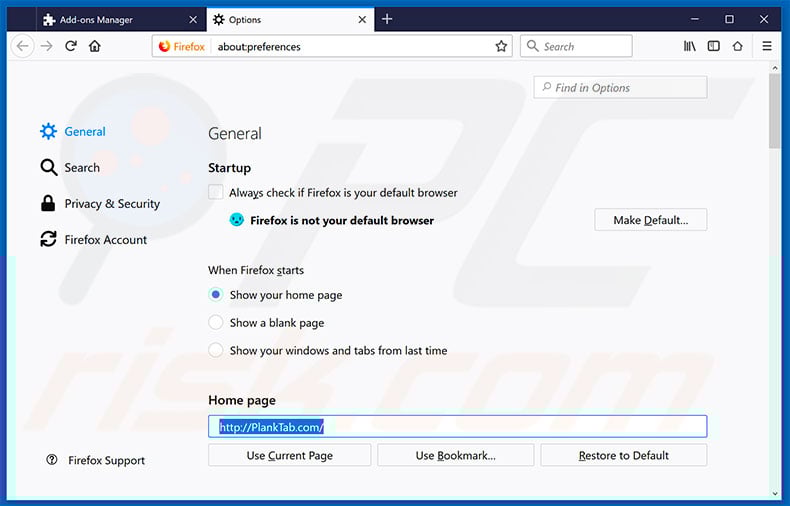Open Privacy & Security preferences
Screen dimensions: 790x506
(x=100, y=204)
